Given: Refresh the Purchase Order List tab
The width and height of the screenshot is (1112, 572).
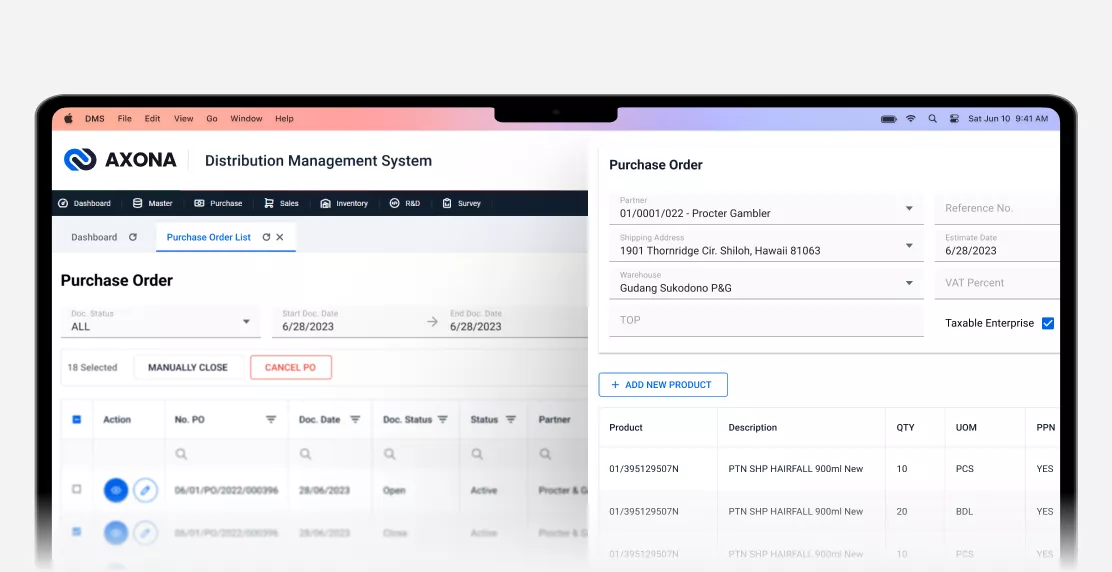Looking at the screenshot, I should coord(266,237).
